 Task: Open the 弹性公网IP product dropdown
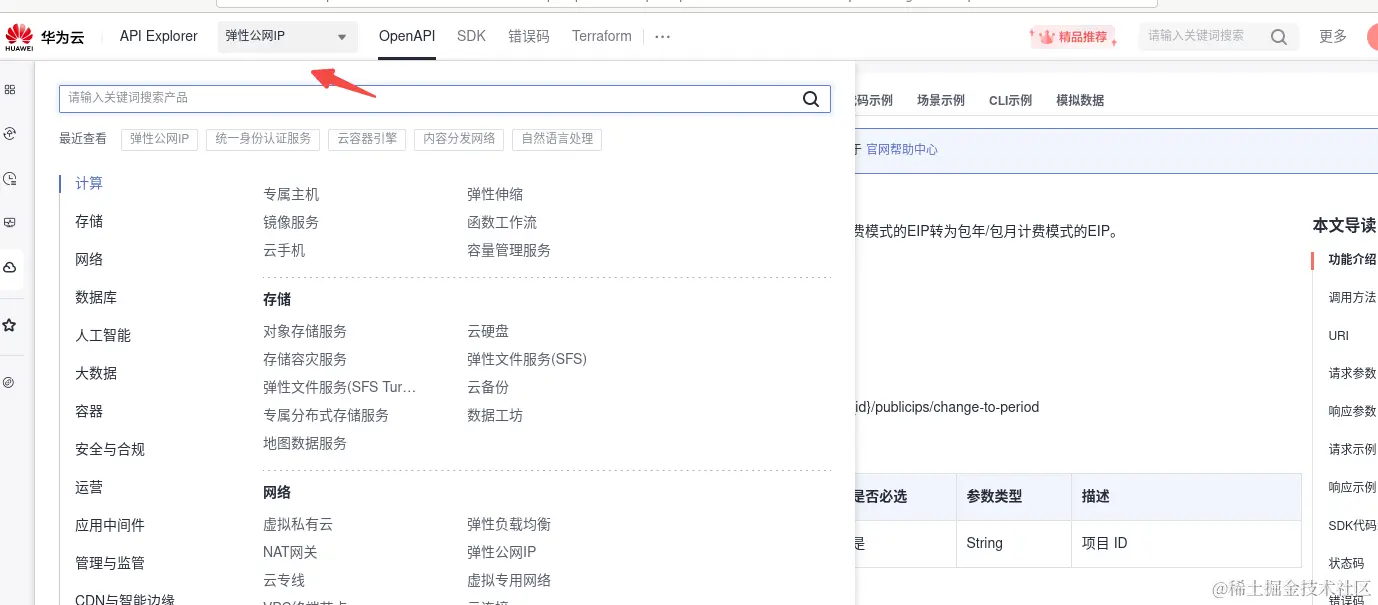(287, 37)
